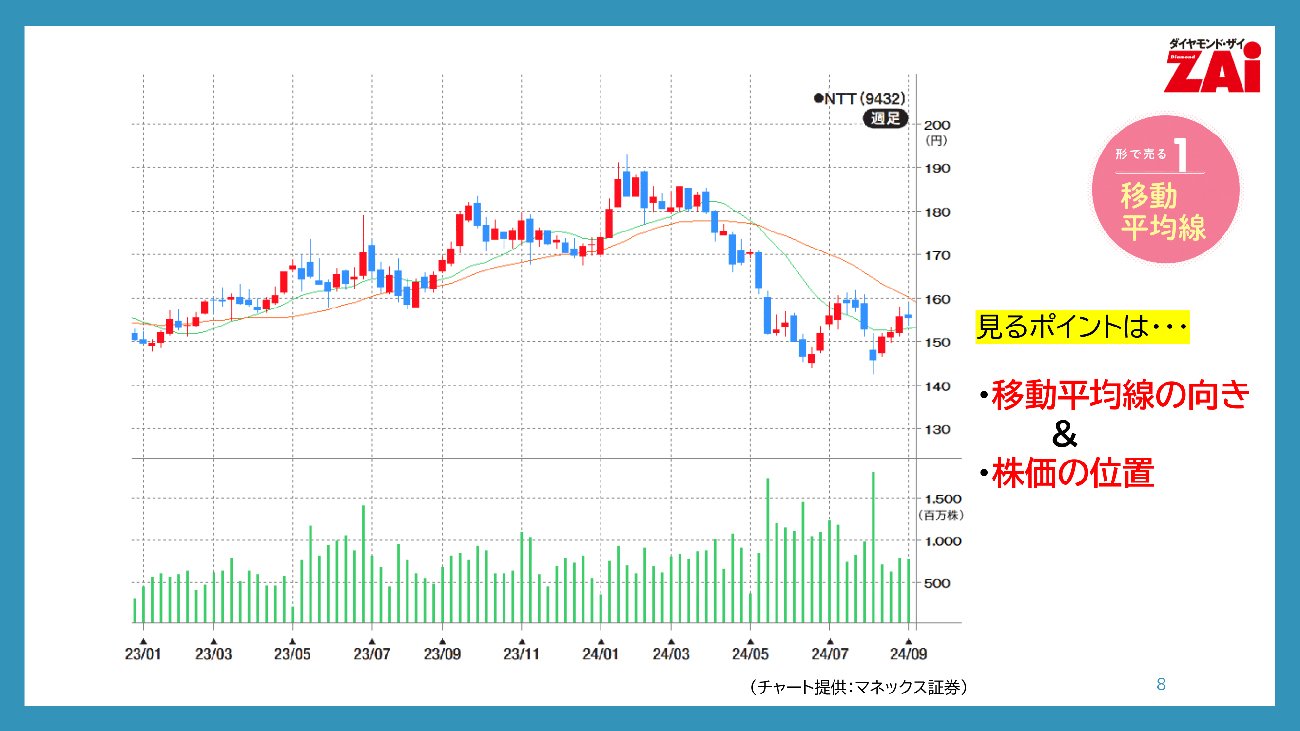Click the red 移動平均線の向き text
Screen dimensions: 1300x731
tap(1120, 396)
